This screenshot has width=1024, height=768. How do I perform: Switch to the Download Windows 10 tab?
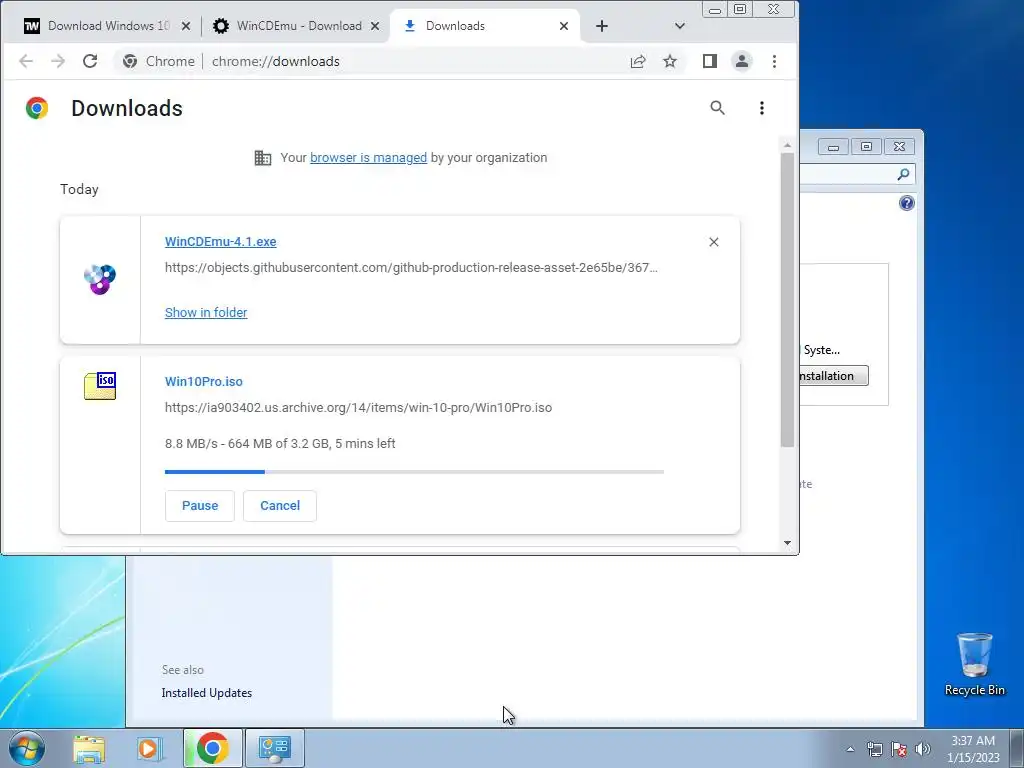106,26
